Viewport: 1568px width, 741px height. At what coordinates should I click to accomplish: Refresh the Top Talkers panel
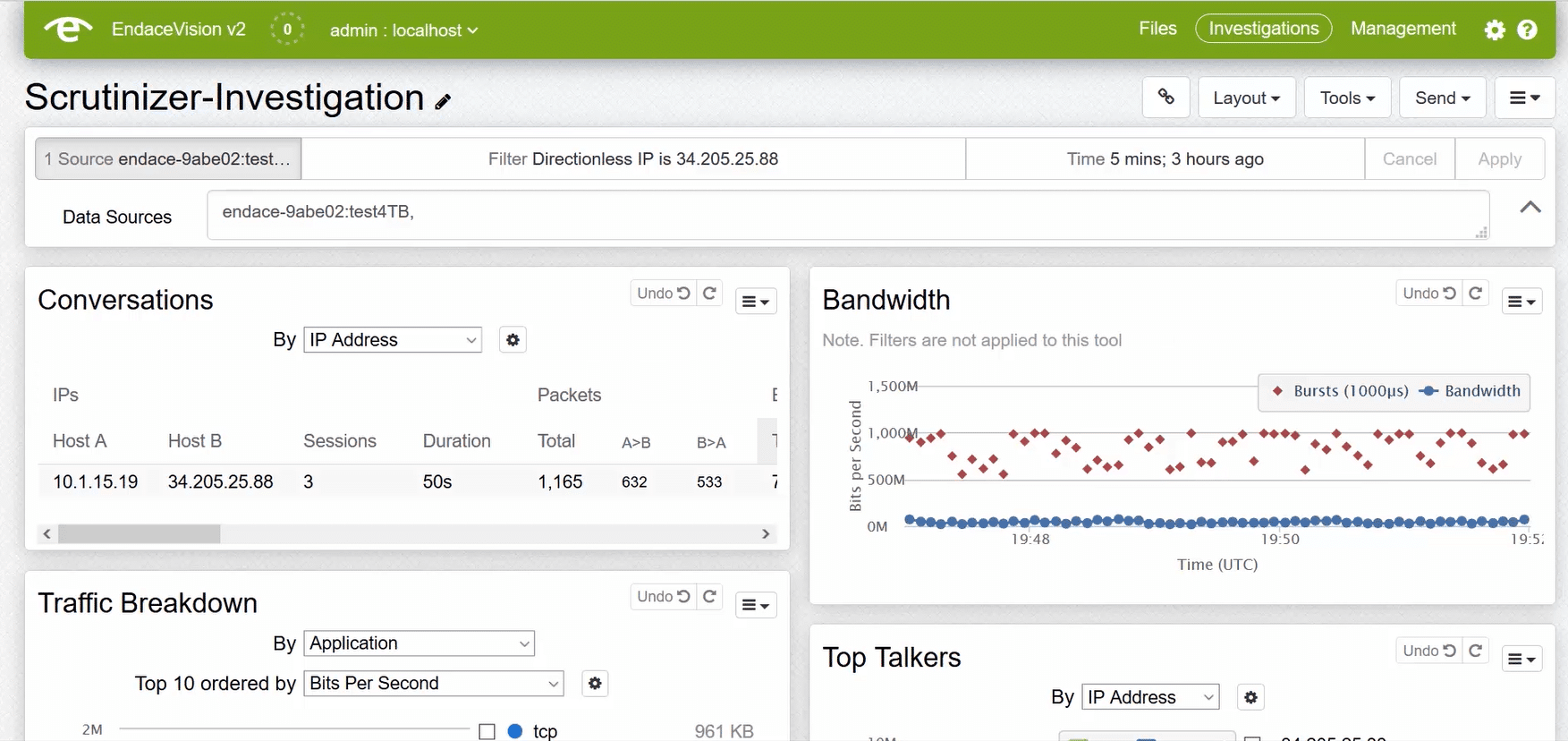tap(1476, 651)
